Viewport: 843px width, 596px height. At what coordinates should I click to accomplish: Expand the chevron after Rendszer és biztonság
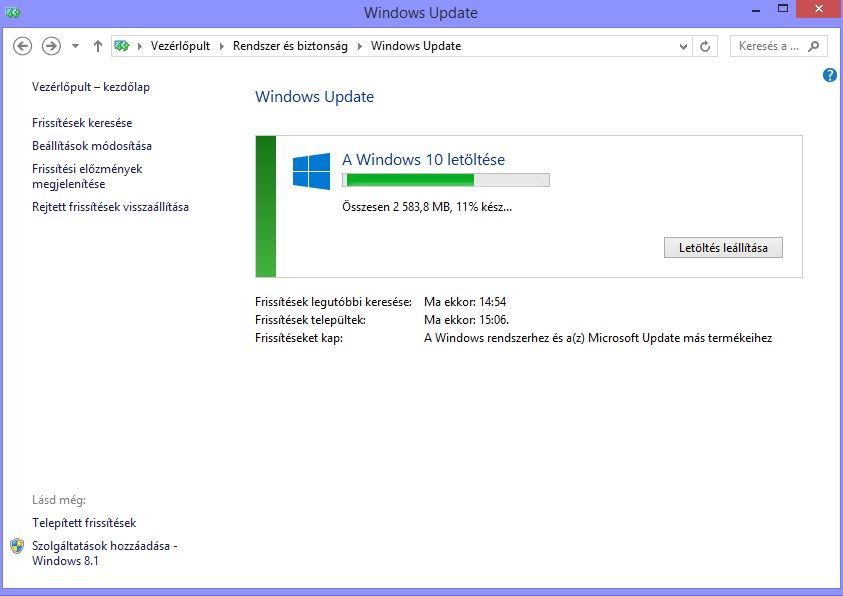click(x=360, y=46)
